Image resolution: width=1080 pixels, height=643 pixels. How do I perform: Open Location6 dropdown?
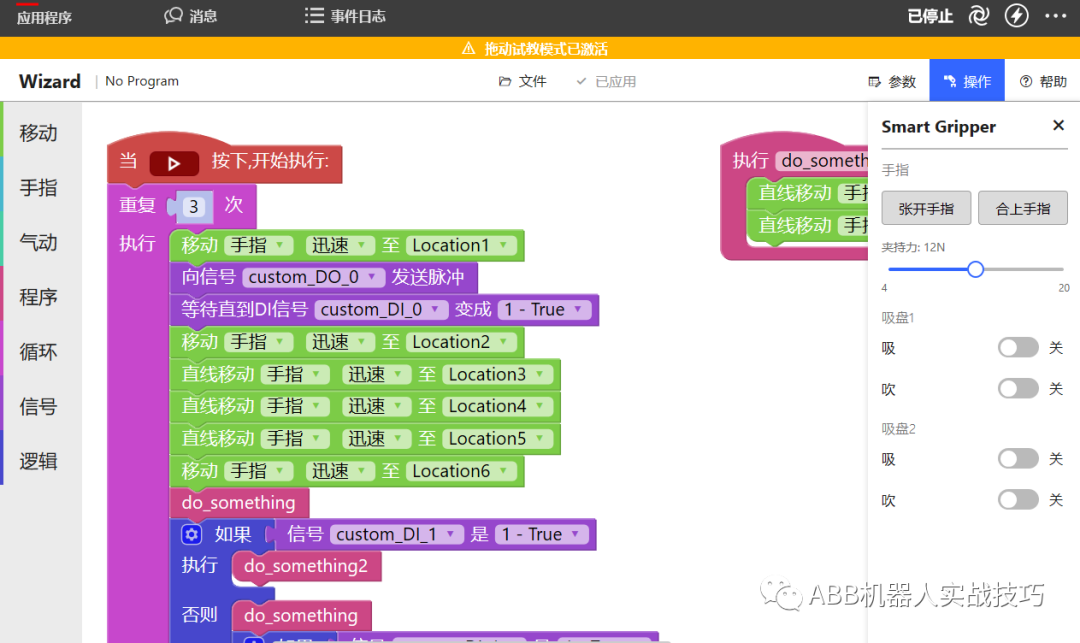[x=461, y=471]
